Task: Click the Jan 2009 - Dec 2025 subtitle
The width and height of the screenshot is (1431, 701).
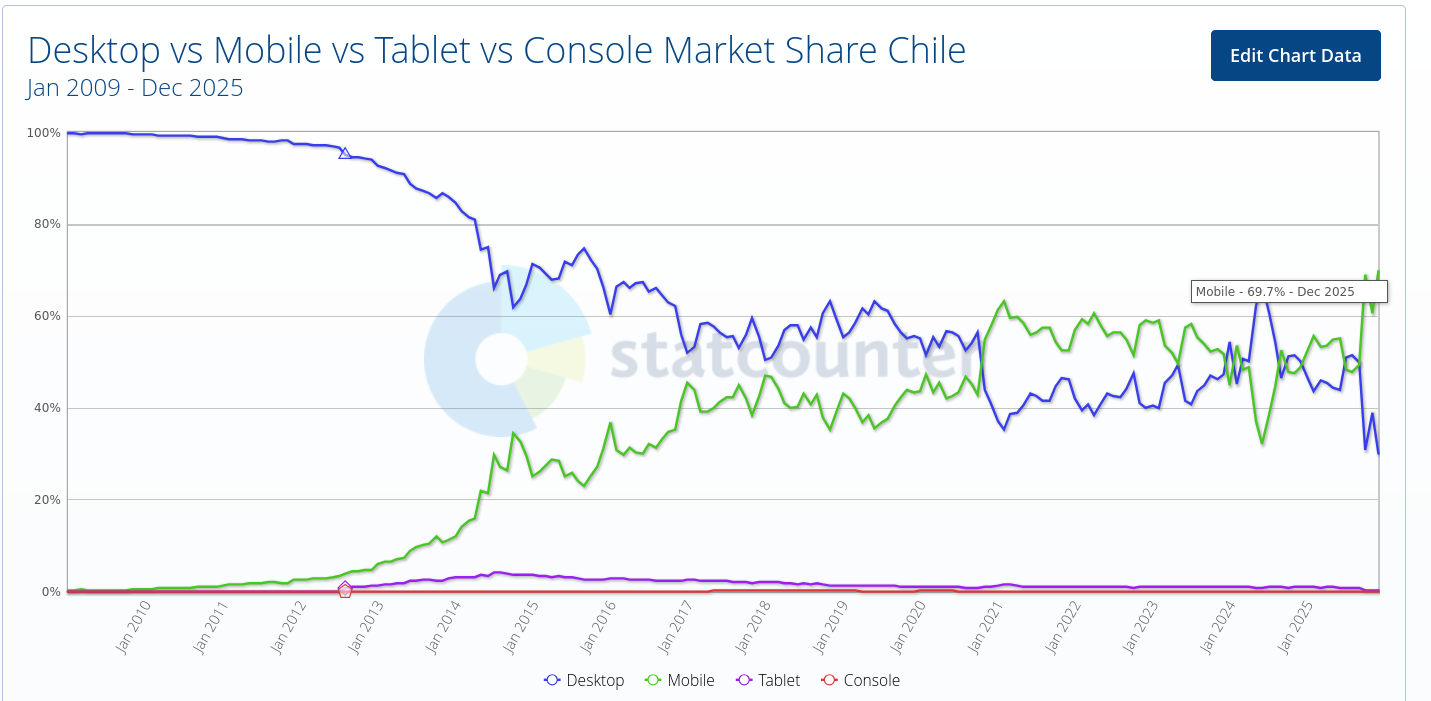Action: pyautogui.click(x=135, y=88)
